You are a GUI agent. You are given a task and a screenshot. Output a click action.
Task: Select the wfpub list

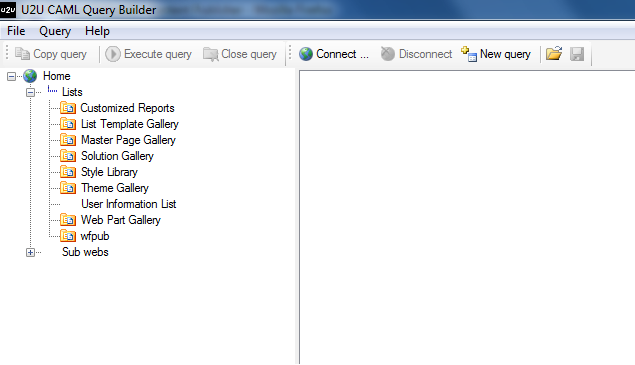click(x=95, y=236)
